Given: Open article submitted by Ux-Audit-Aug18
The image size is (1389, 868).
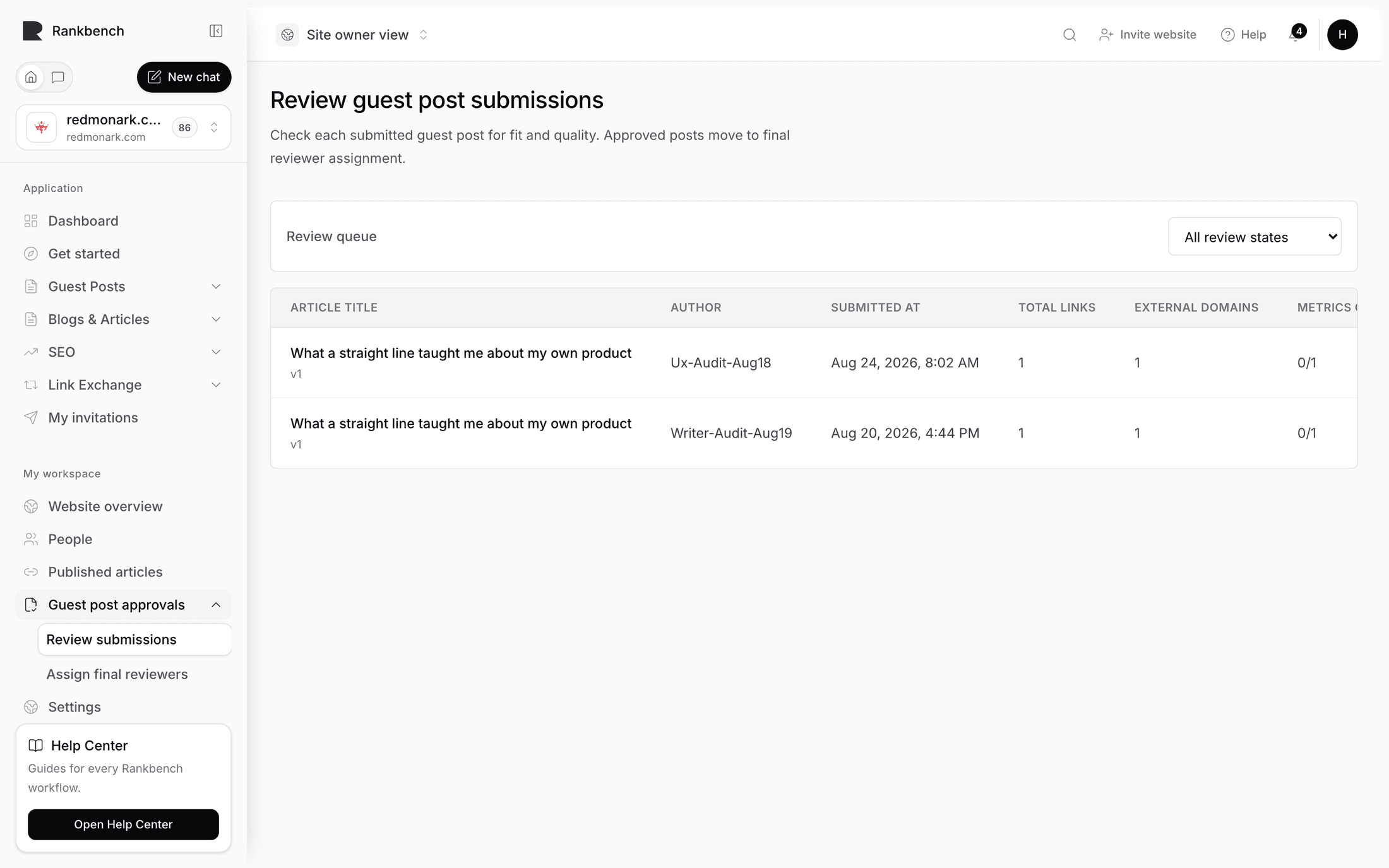Looking at the screenshot, I should (460, 354).
